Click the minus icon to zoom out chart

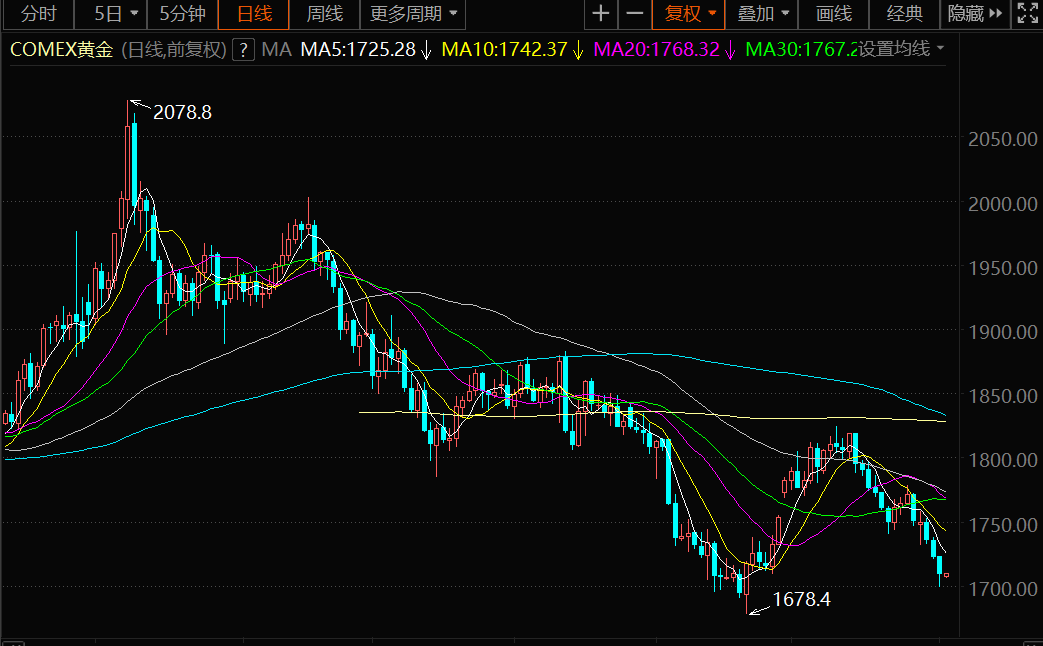634,14
